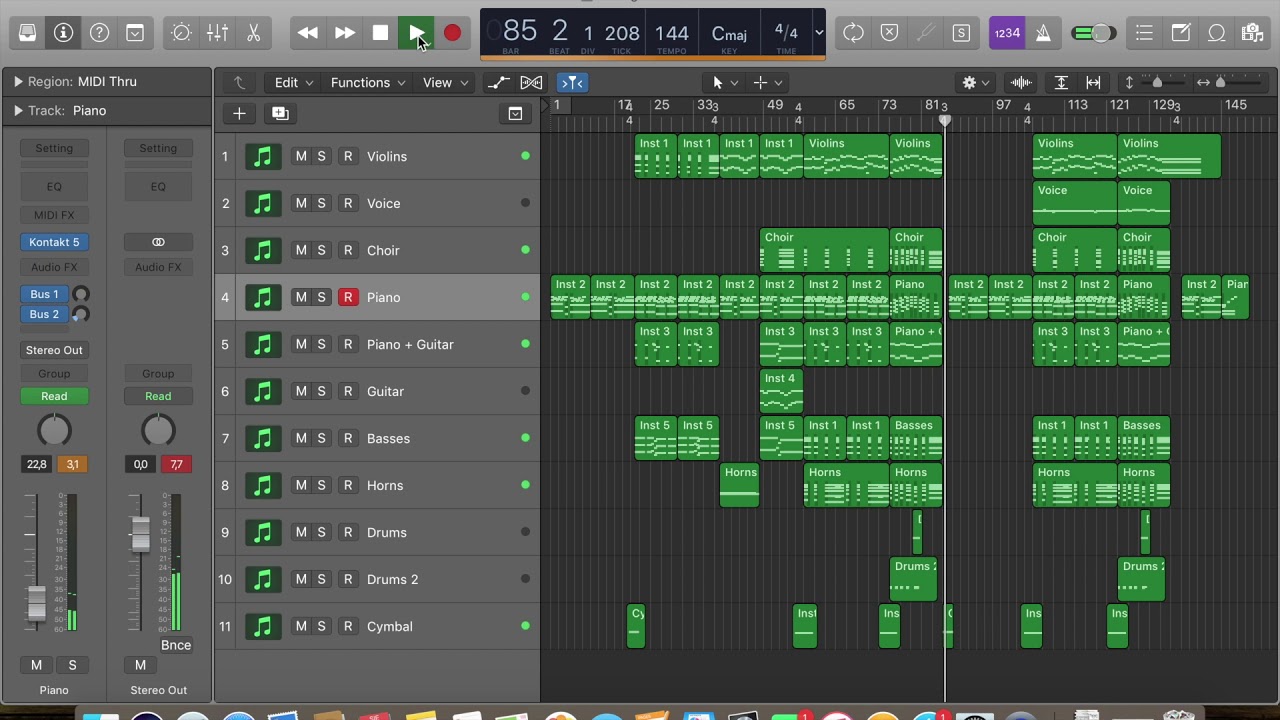Click the tempo value 144
Viewport: 1280px width, 720px height.
[672, 33]
